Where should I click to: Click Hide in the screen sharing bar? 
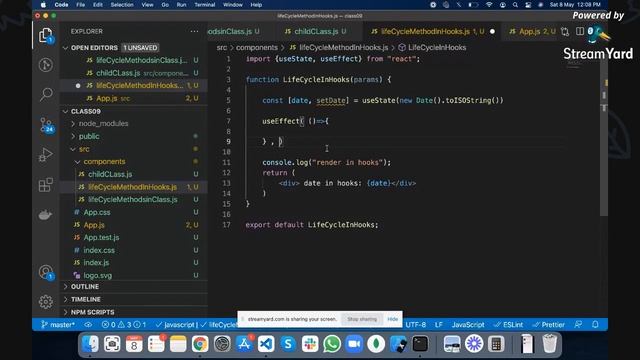[393, 319]
